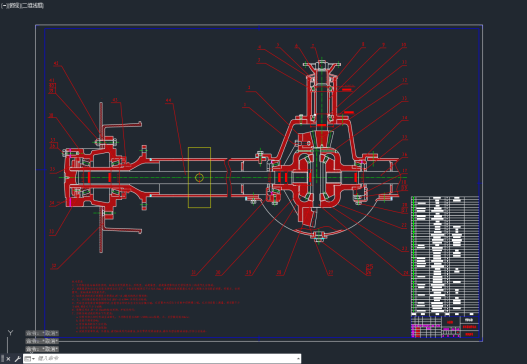Open the view controls menu (俯视)
This screenshot has width=527, height=364.
tap(14, 6)
